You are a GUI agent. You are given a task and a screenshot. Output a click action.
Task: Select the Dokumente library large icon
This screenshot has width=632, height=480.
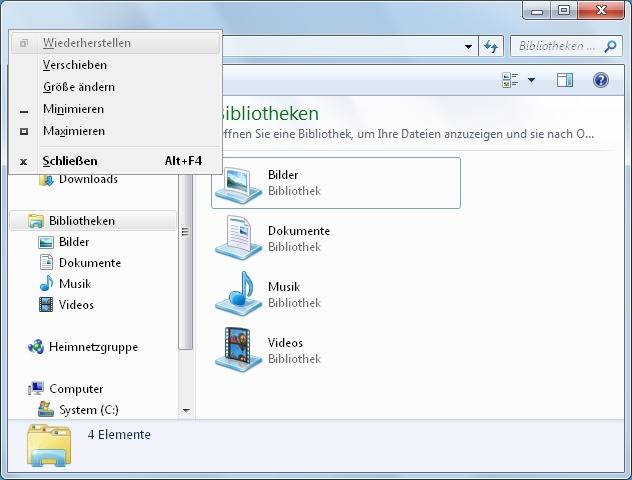click(238, 239)
